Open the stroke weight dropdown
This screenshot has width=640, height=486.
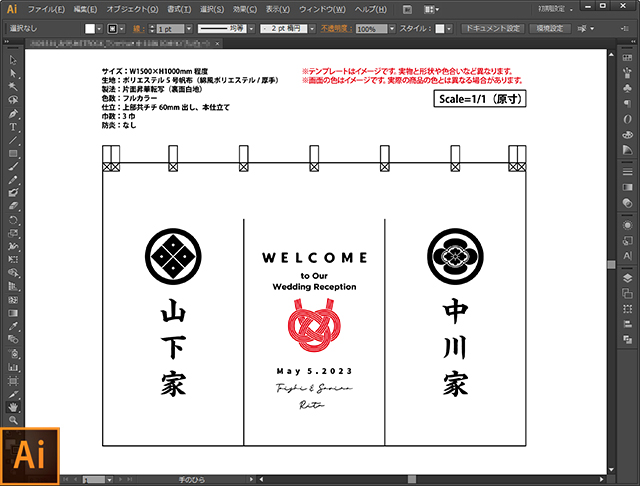189,29
